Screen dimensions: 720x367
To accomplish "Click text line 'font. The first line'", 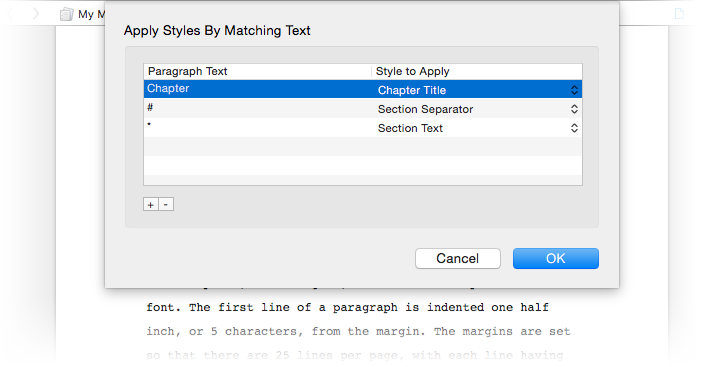I will coord(348,307).
